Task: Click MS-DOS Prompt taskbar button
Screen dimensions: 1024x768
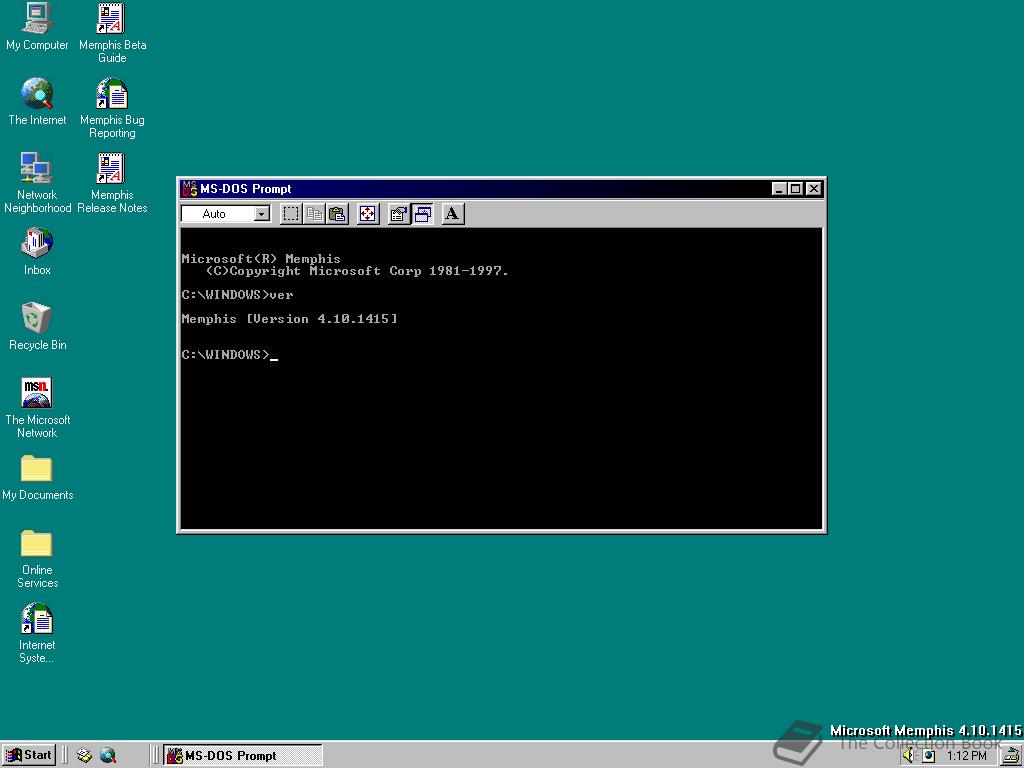Action: (x=242, y=756)
